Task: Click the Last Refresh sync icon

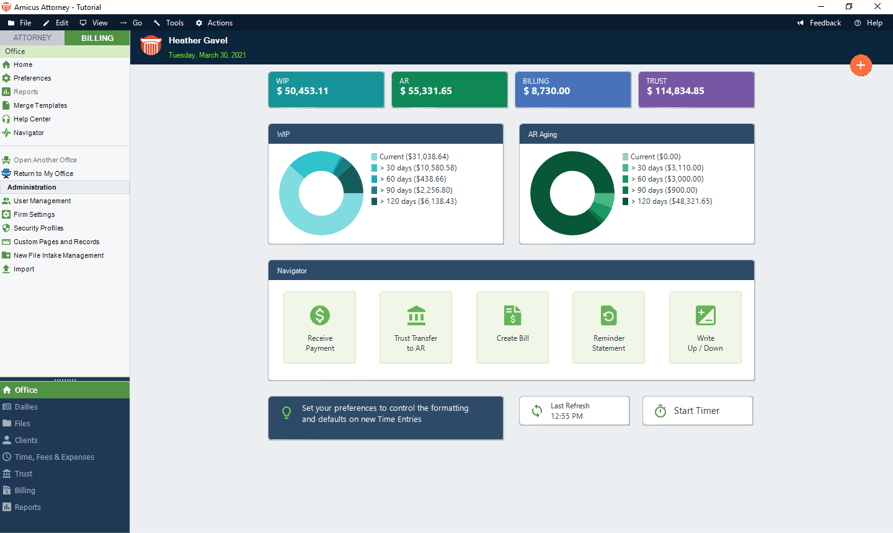Action: pyautogui.click(x=536, y=411)
